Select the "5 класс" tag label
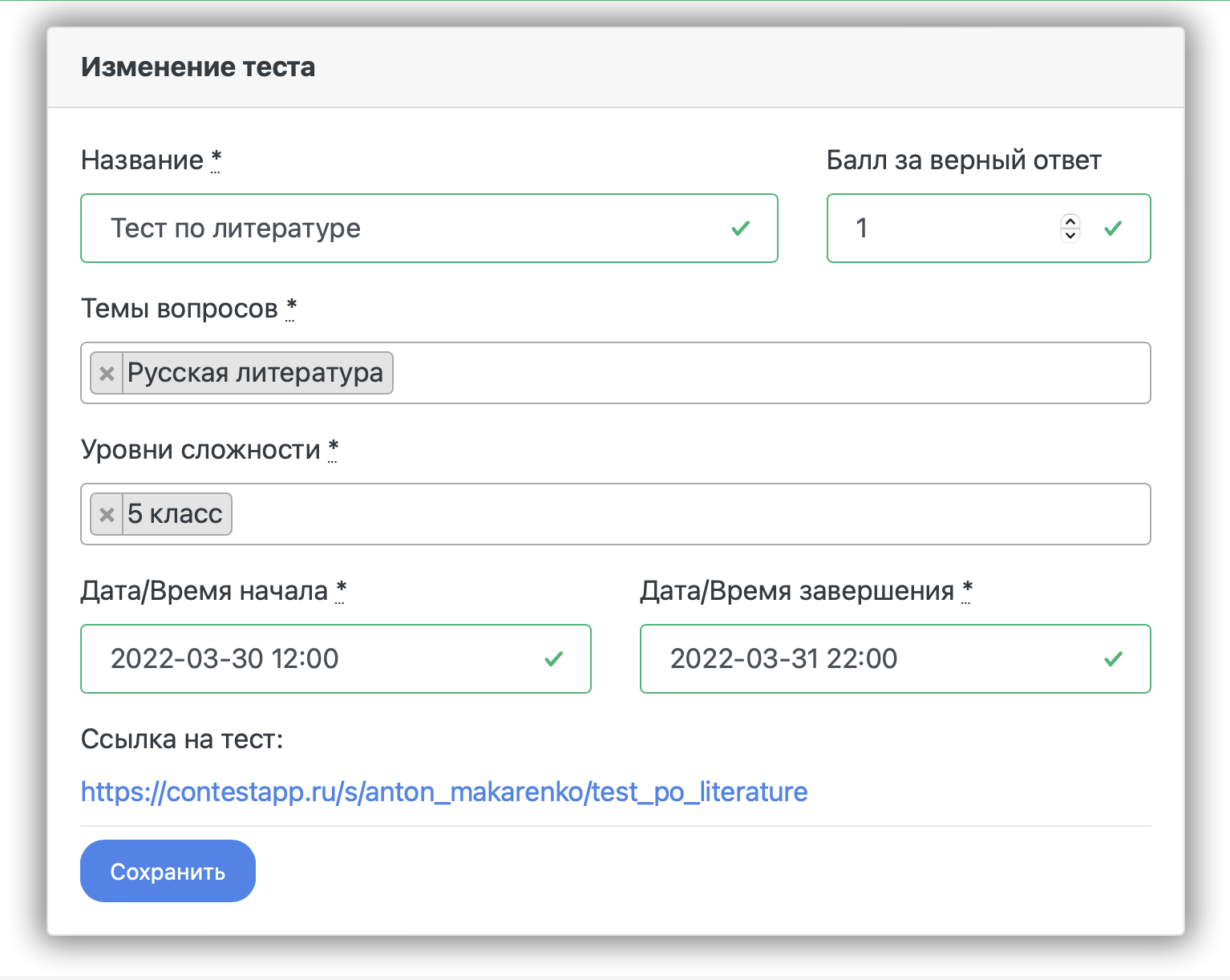The height and width of the screenshot is (980, 1230). (x=175, y=515)
